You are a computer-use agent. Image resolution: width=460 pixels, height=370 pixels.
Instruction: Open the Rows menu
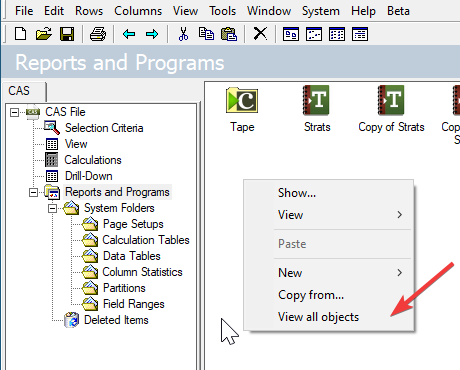tap(89, 11)
